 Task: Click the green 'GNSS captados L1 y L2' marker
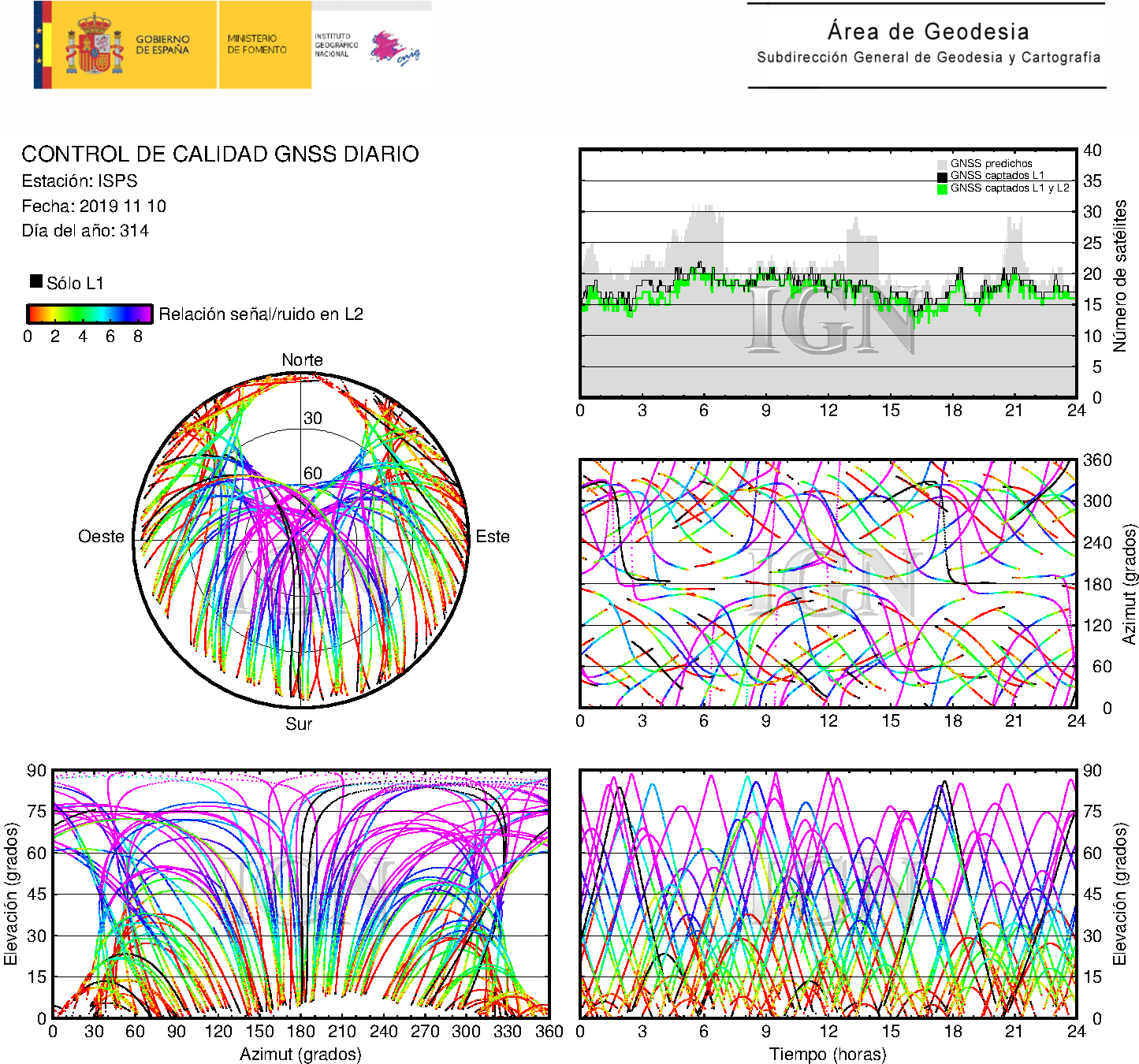942,189
